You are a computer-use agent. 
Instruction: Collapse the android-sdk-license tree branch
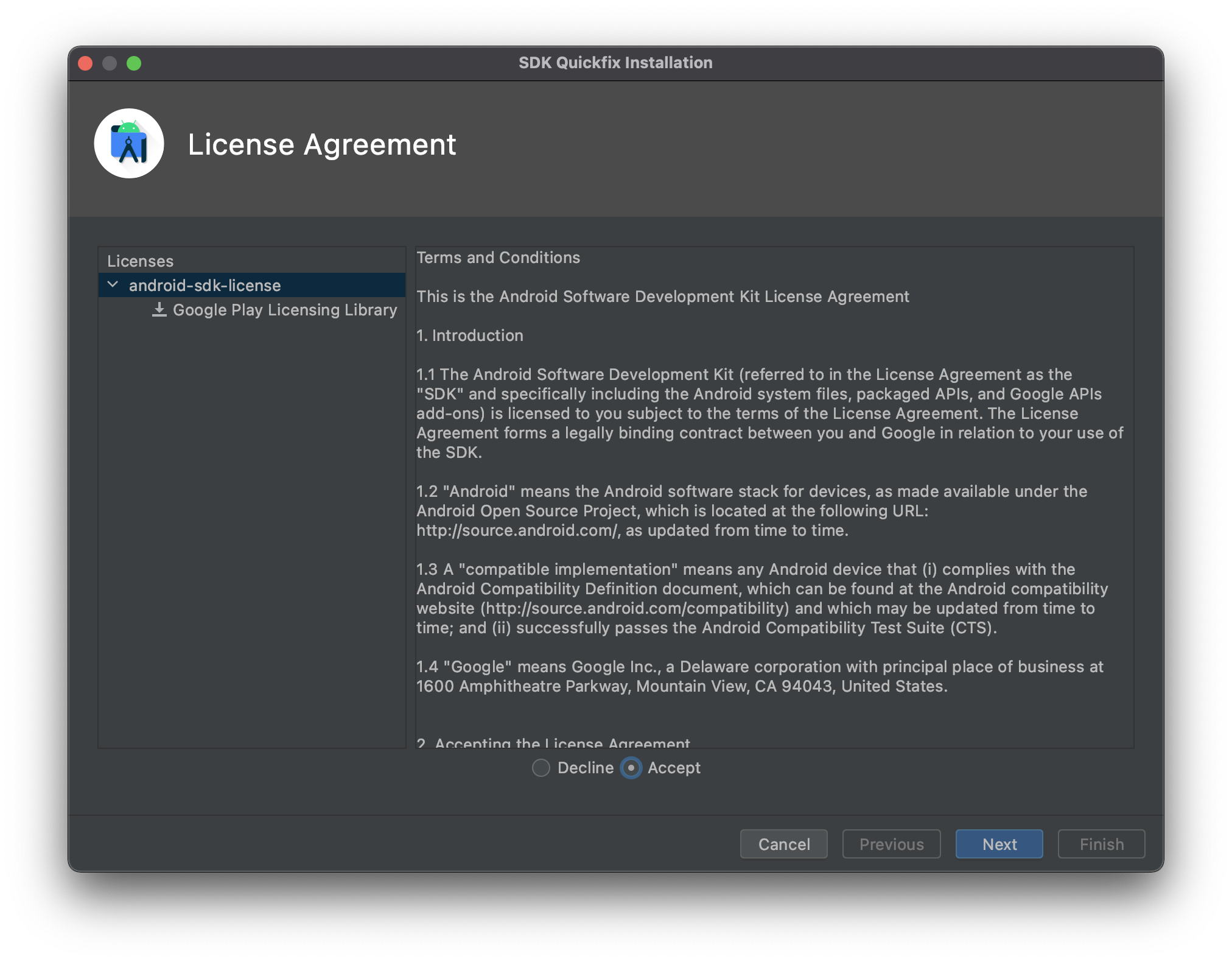coord(112,284)
